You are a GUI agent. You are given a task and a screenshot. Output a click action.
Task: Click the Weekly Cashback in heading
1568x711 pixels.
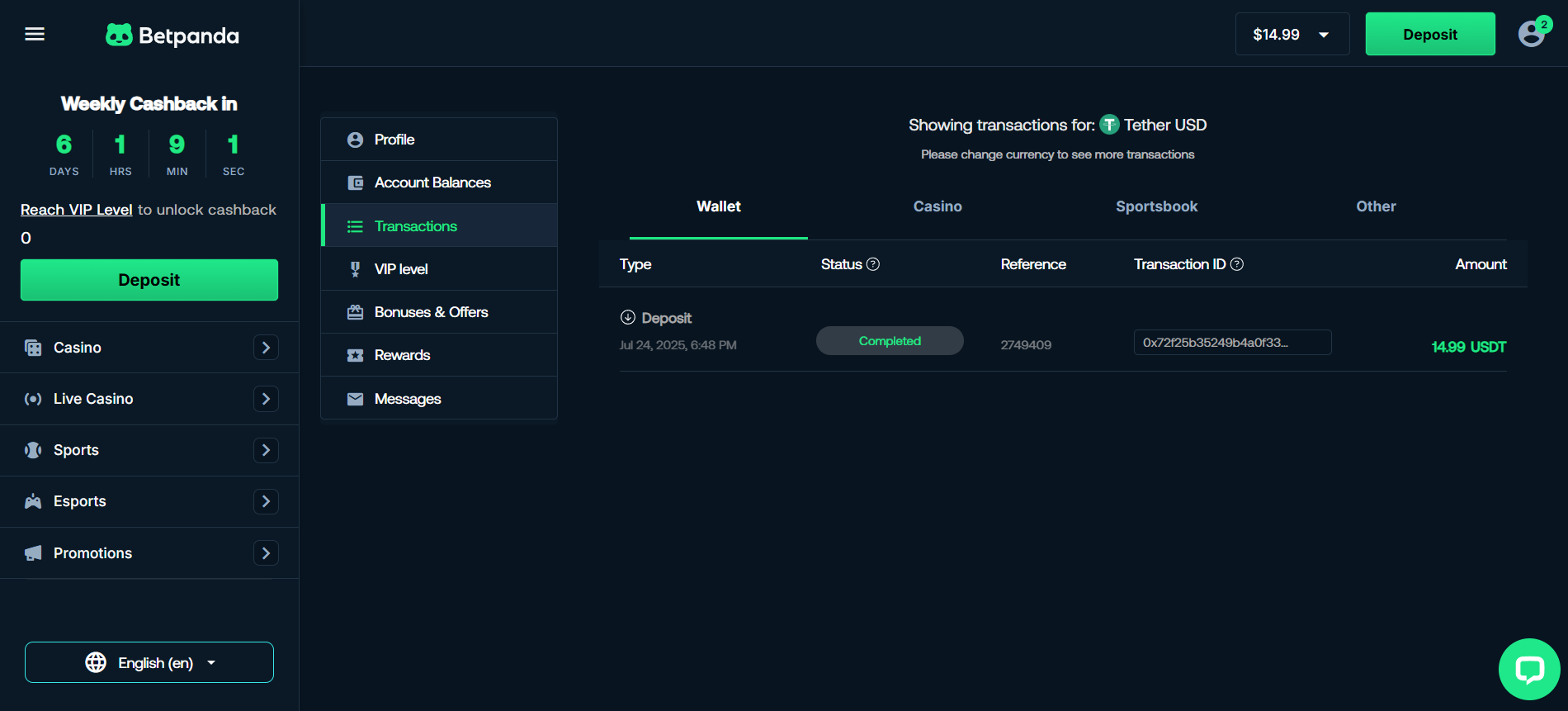click(149, 103)
